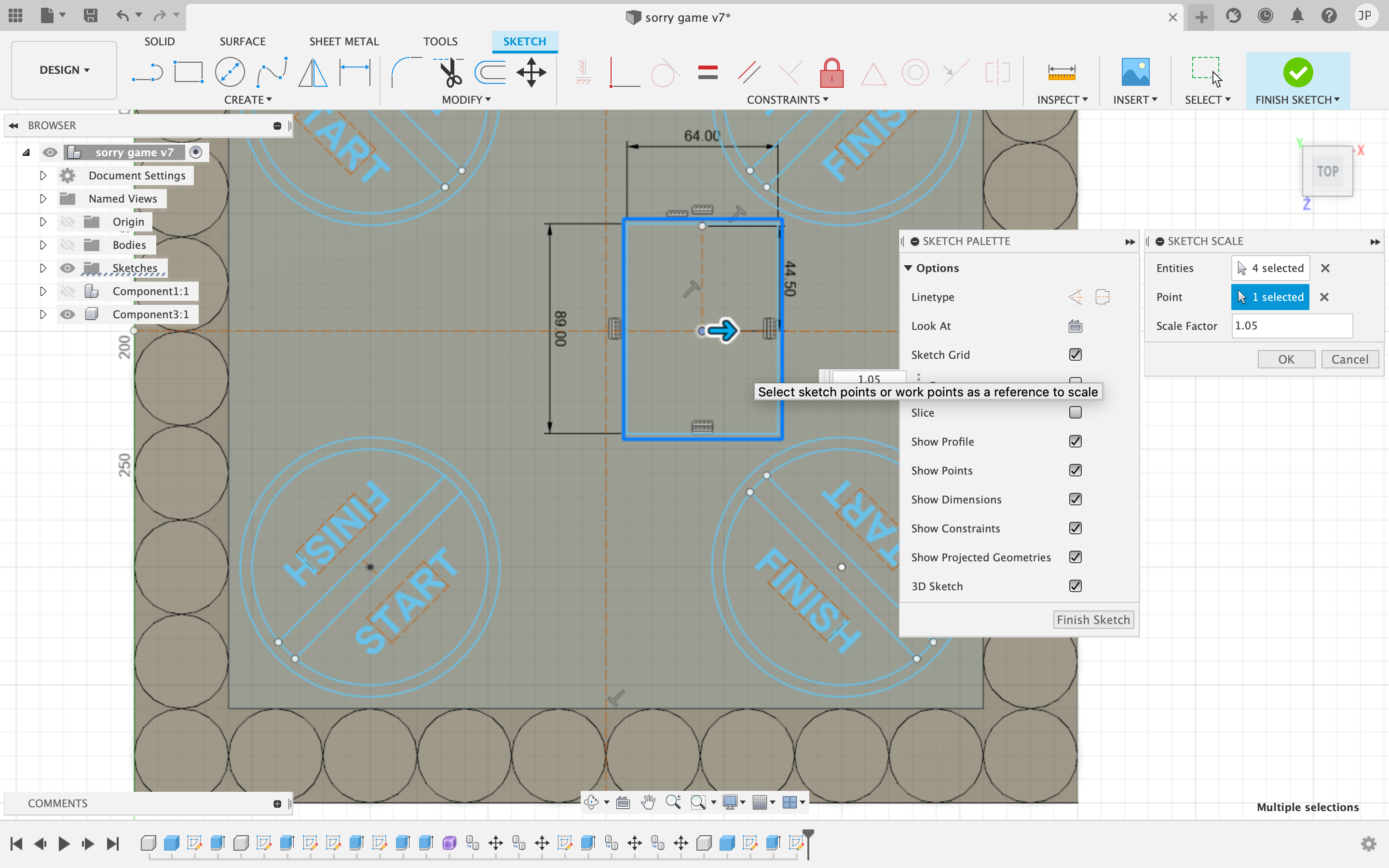Expand the Component3:1 node
1389x868 pixels.
(43, 314)
